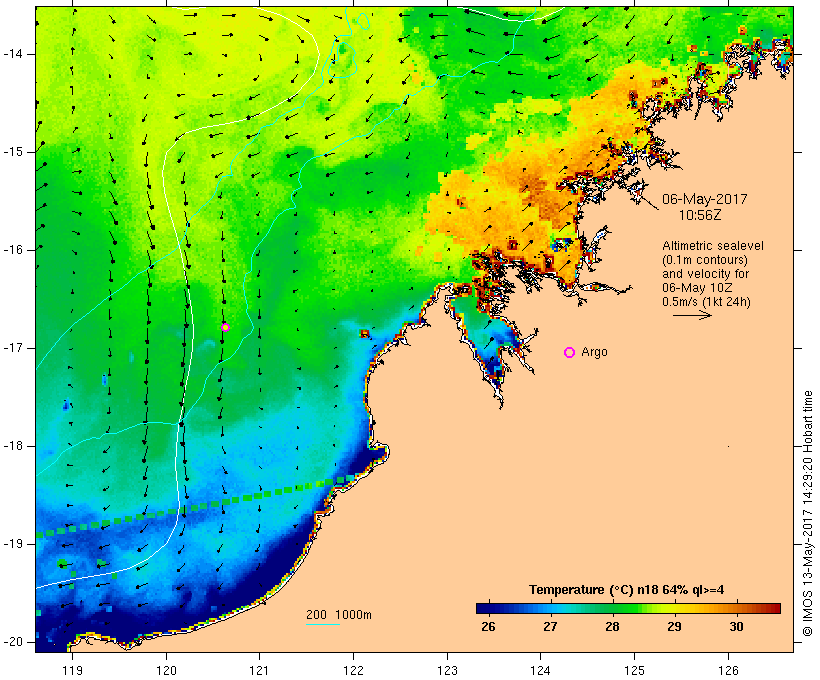Click the cyan 200 1000m depth contour legend line

[323, 625]
